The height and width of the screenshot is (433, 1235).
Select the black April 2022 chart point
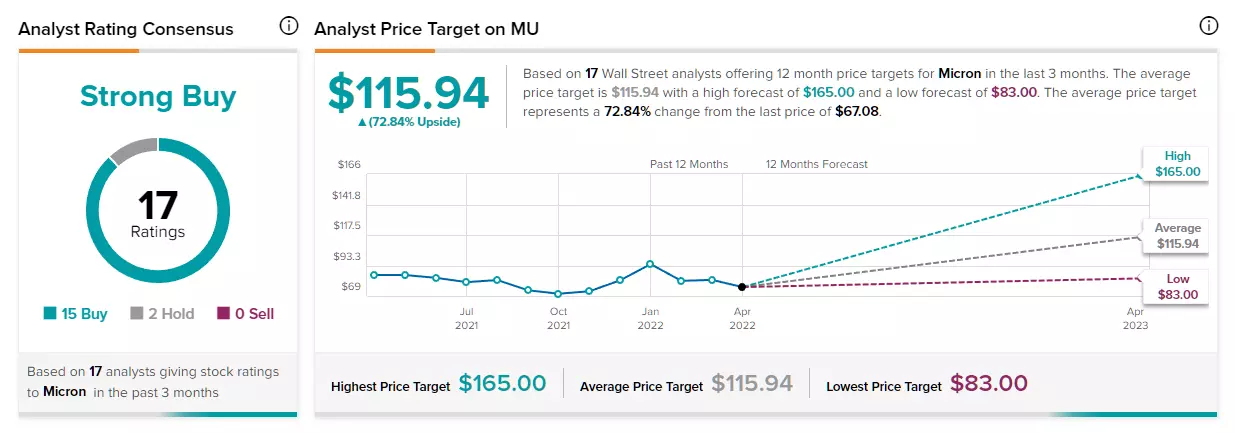pos(742,287)
